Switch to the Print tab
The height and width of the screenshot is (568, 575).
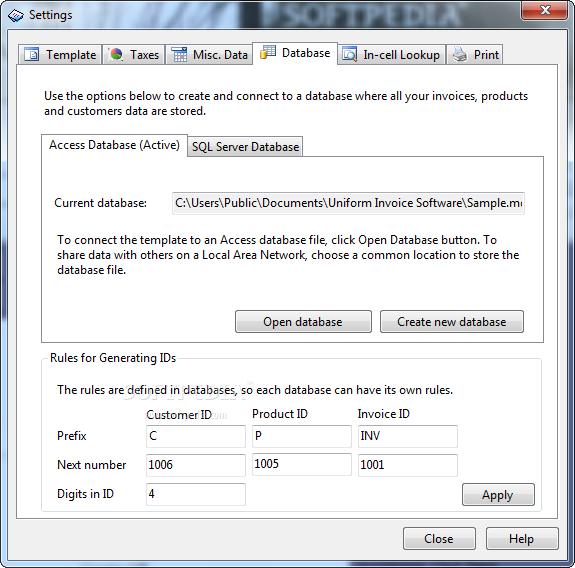tap(475, 55)
